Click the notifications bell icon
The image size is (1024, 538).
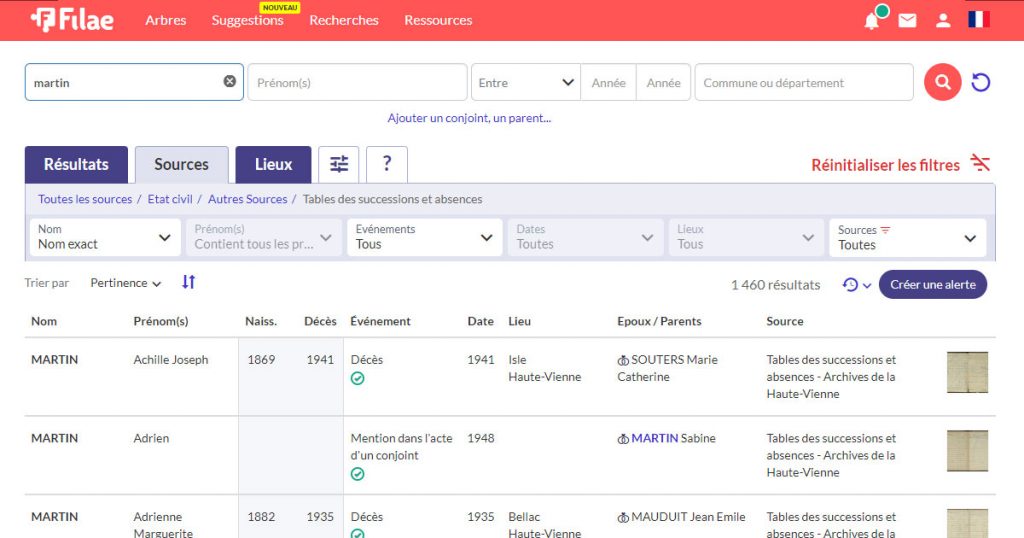(x=872, y=20)
